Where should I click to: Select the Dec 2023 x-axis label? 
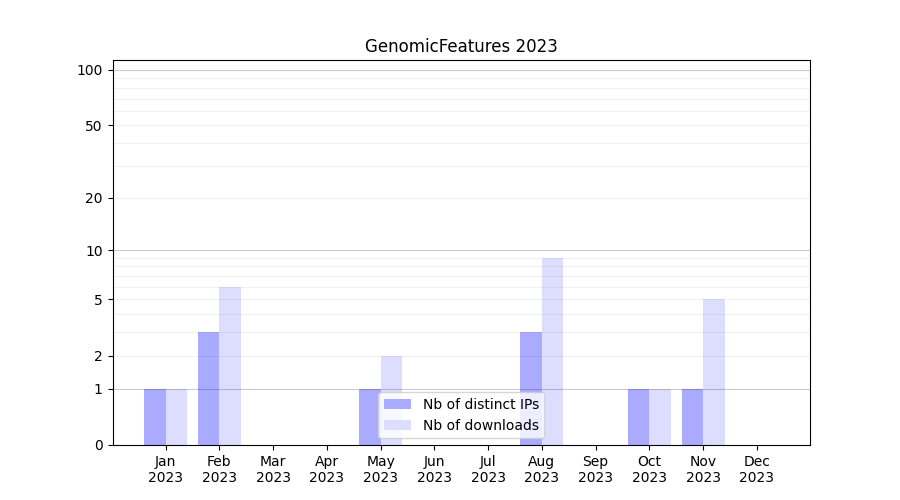tap(756, 469)
